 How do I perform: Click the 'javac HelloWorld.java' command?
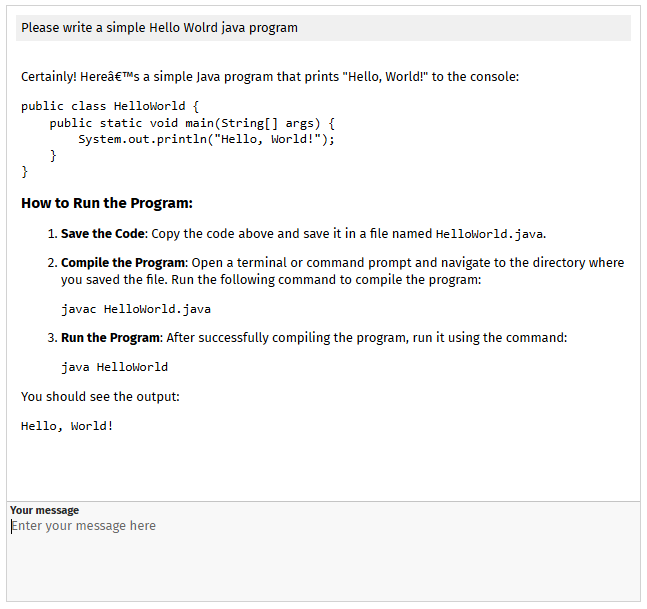136,309
